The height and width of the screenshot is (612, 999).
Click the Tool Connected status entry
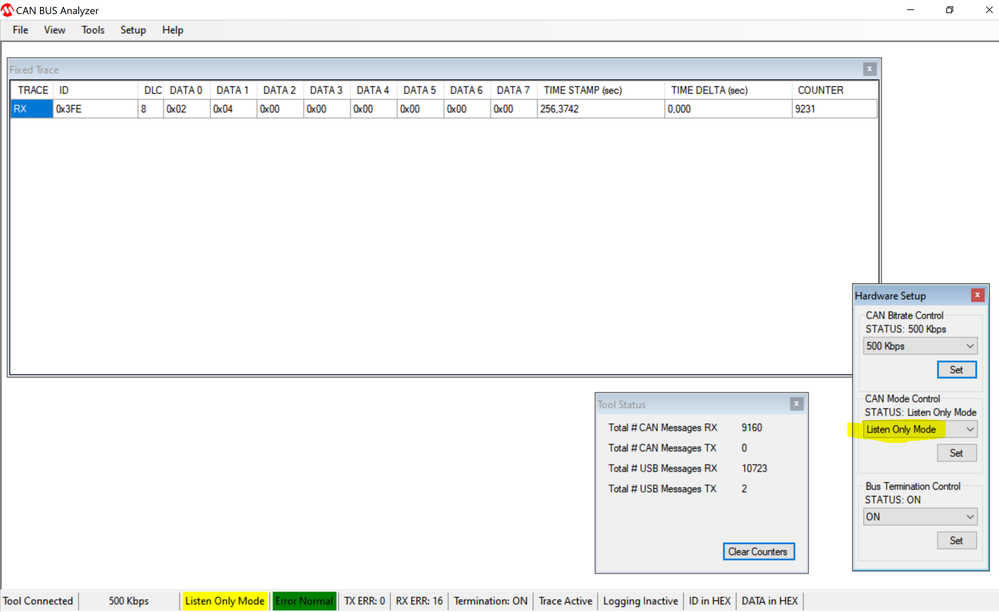(x=38, y=601)
